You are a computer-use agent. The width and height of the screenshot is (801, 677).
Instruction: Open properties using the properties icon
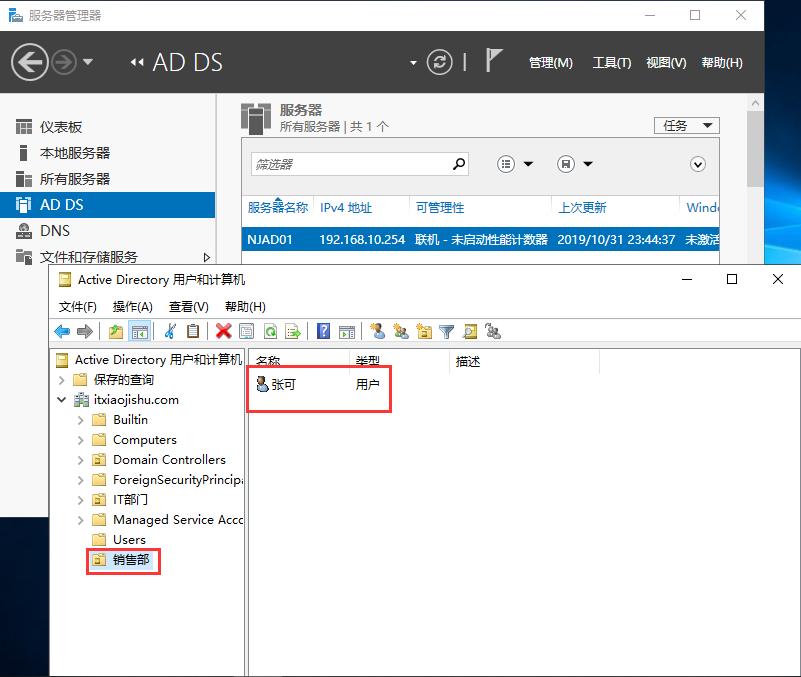pyautogui.click(x=246, y=331)
